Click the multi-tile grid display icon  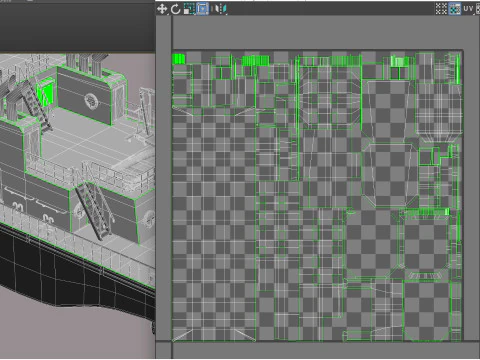tap(441, 9)
